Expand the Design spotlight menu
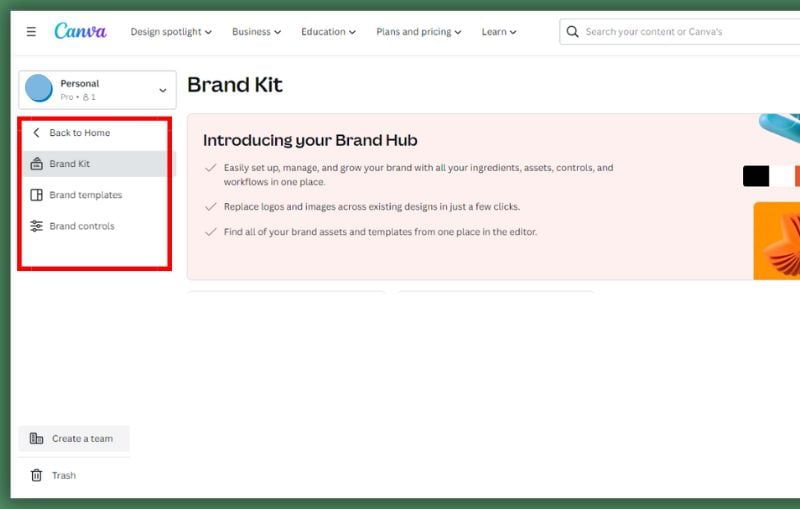The width and height of the screenshot is (800, 509). point(171,32)
